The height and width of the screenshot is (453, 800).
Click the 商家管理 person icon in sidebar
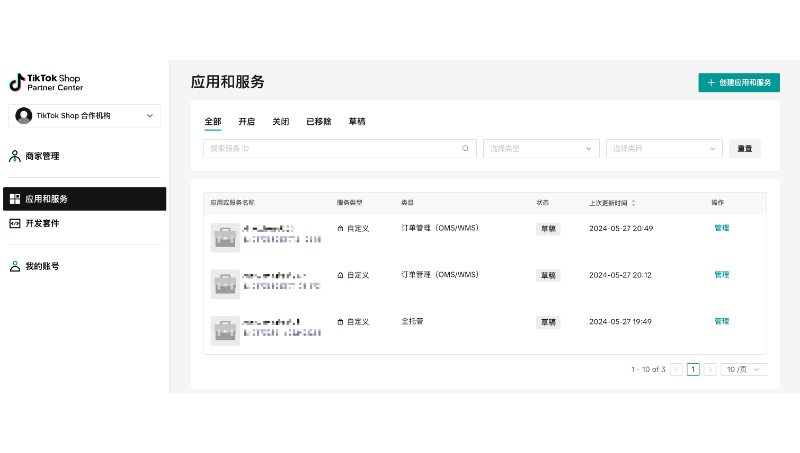15,156
